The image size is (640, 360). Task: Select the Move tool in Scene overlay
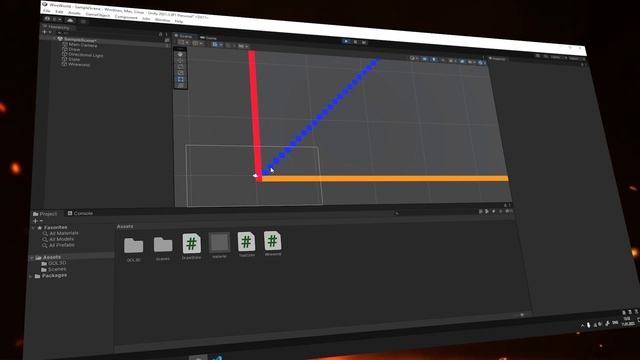(x=180, y=60)
